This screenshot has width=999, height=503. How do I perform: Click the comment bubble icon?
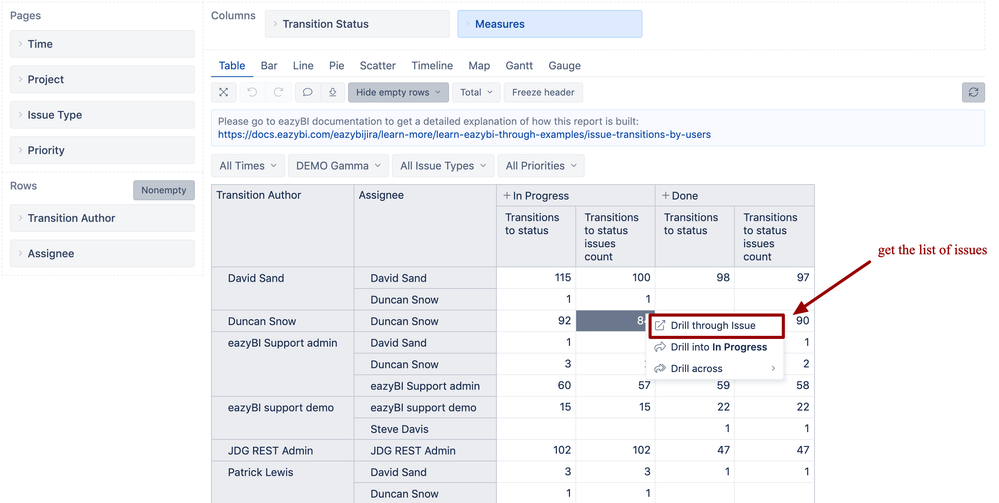[x=307, y=92]
